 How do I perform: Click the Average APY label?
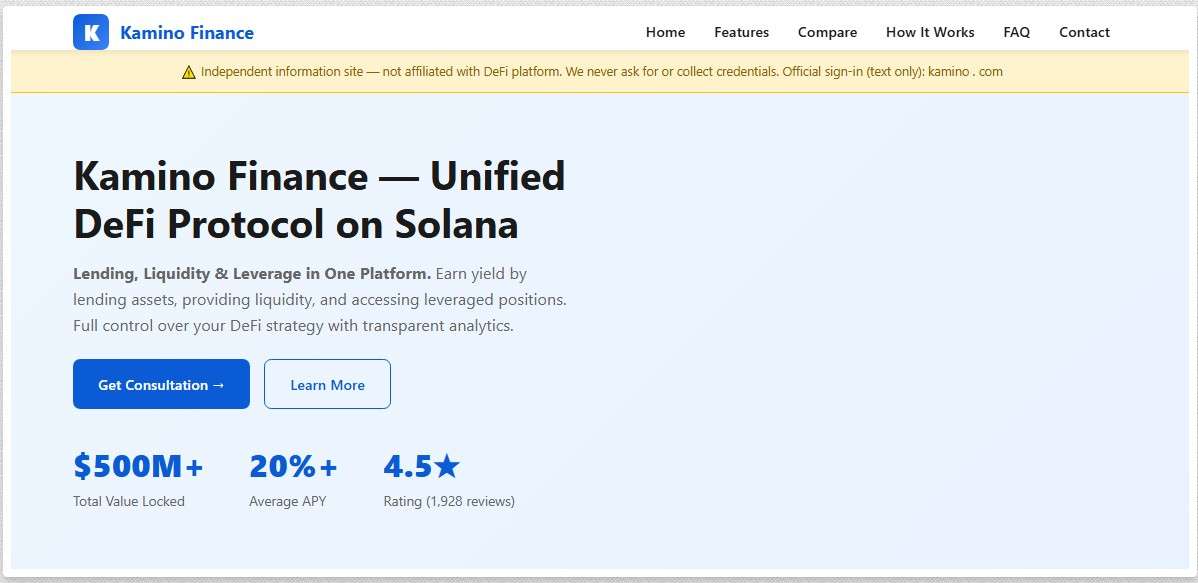click(x=287, y=501)
